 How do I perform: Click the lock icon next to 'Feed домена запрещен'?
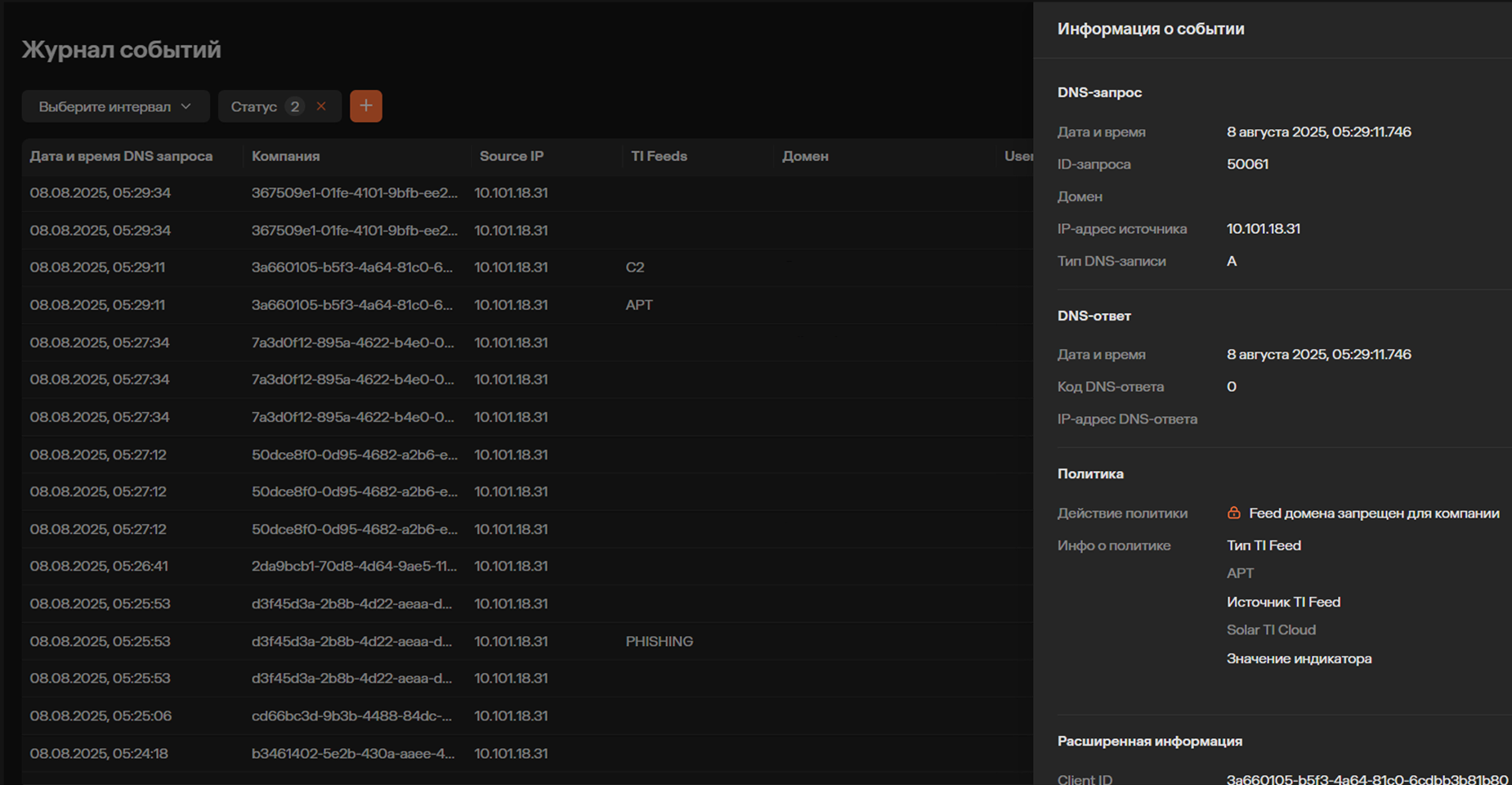[1233, 513]
